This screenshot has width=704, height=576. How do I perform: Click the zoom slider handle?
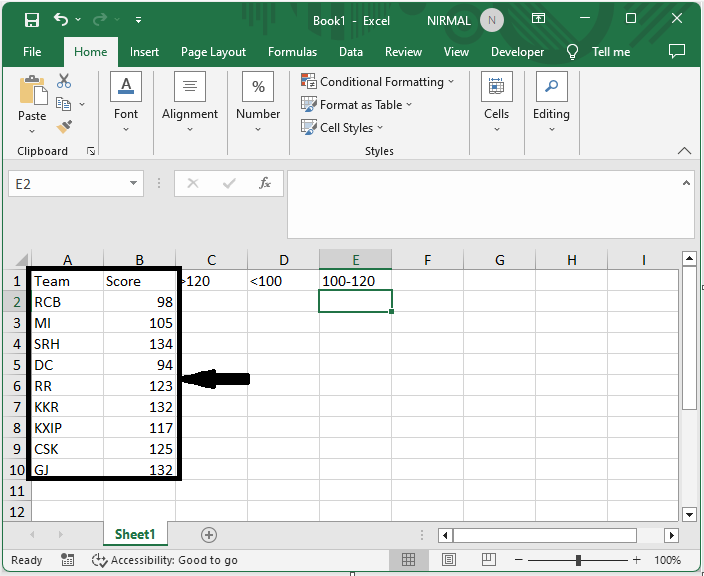[x=578, y=560]
